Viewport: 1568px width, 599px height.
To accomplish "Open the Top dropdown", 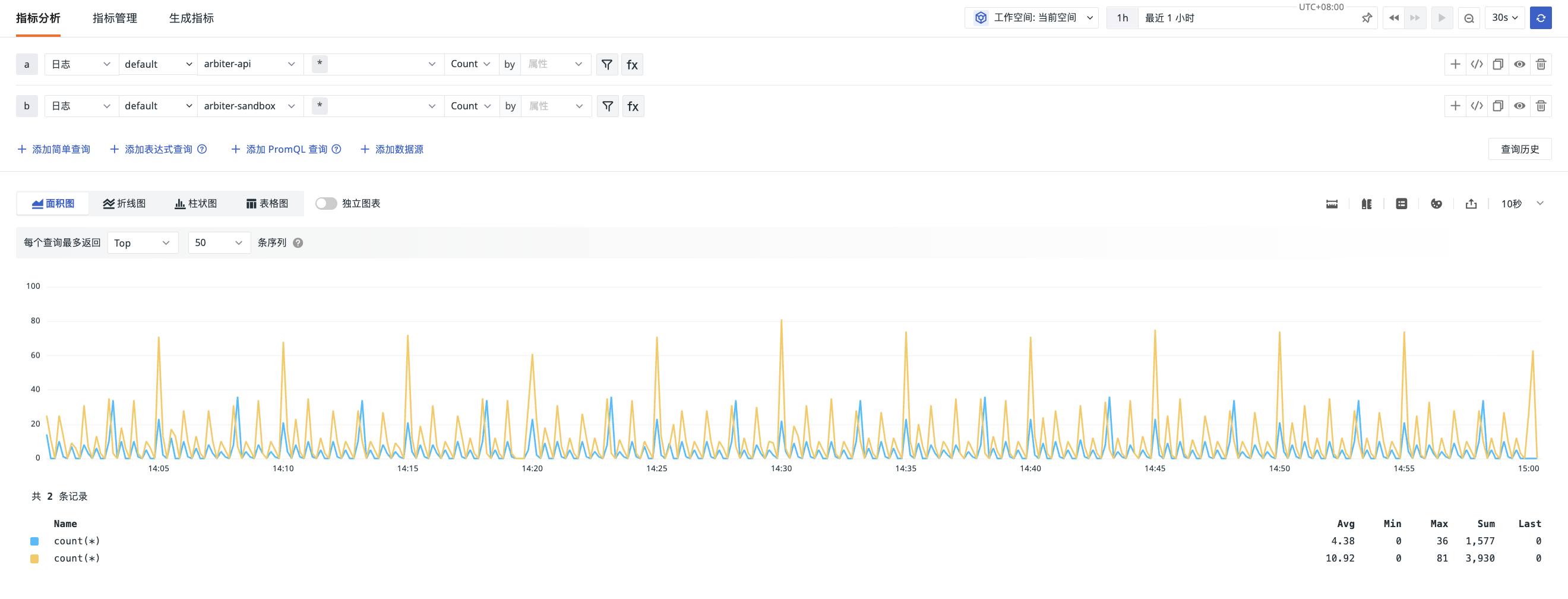I will point(143,243).
